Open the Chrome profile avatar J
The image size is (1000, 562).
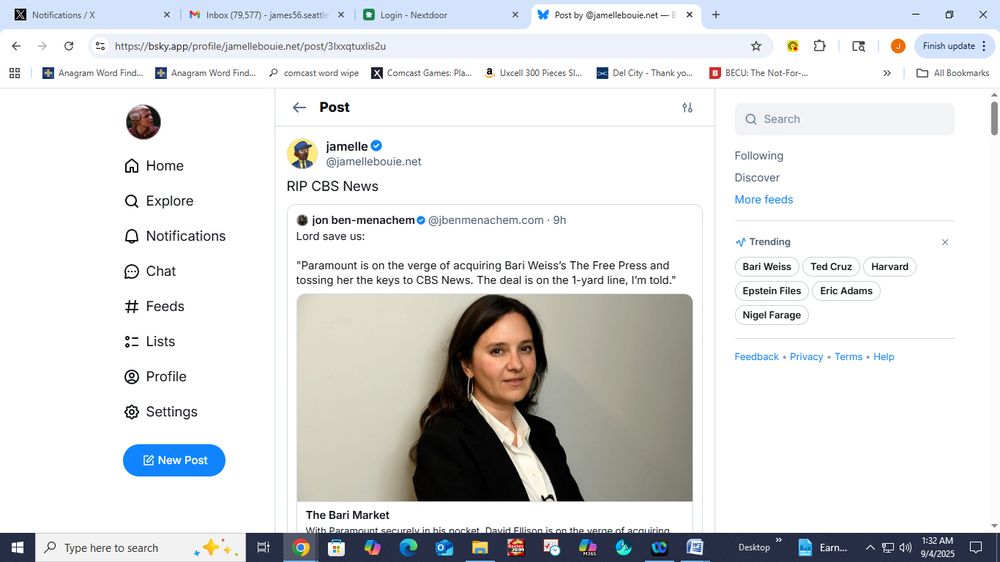coord(898,46)
